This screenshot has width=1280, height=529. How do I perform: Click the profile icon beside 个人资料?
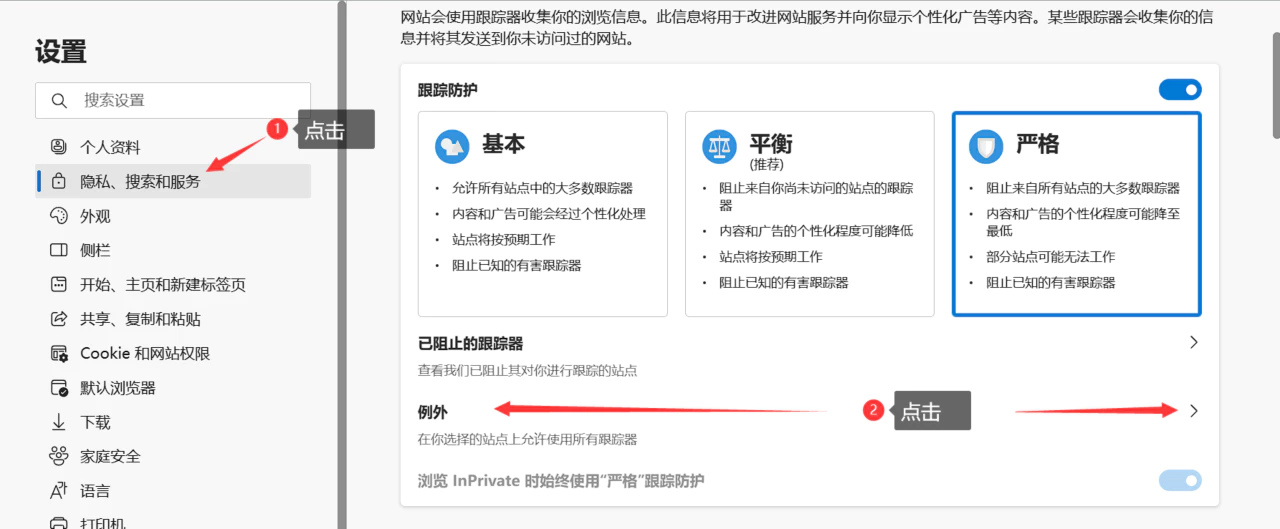59,147
